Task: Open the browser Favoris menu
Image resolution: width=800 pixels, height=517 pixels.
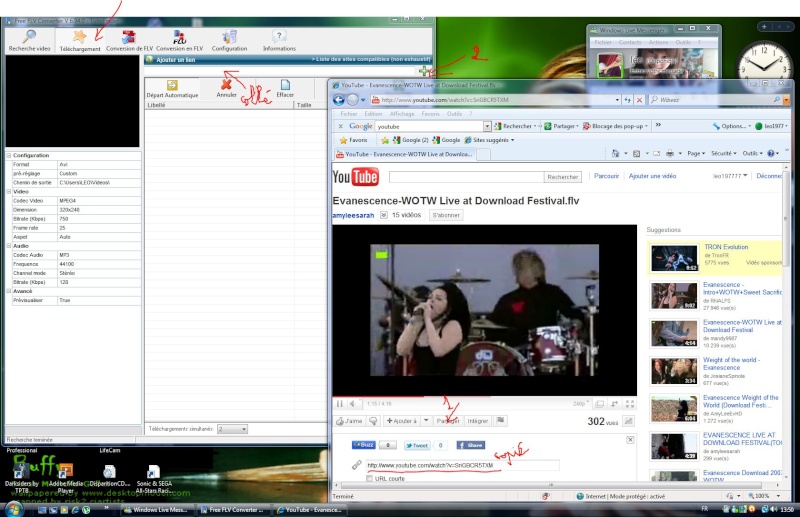Action: (430, 114)
